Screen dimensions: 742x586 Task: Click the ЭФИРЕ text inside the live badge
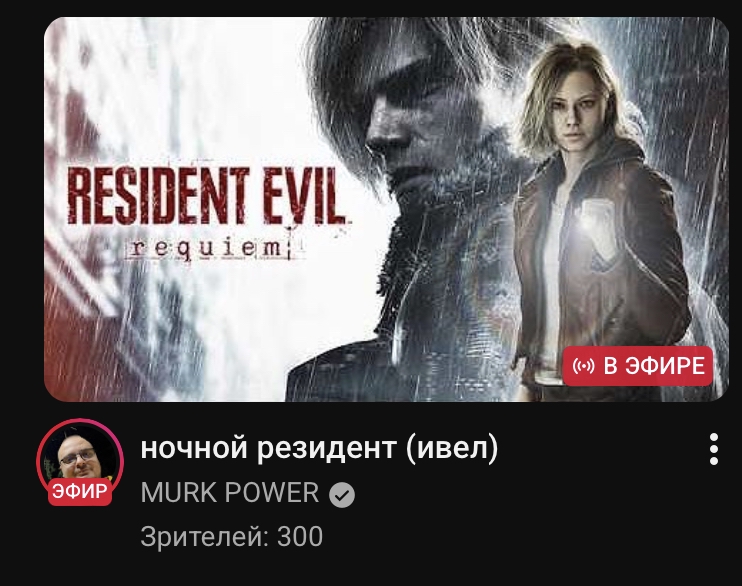(665, 366)
